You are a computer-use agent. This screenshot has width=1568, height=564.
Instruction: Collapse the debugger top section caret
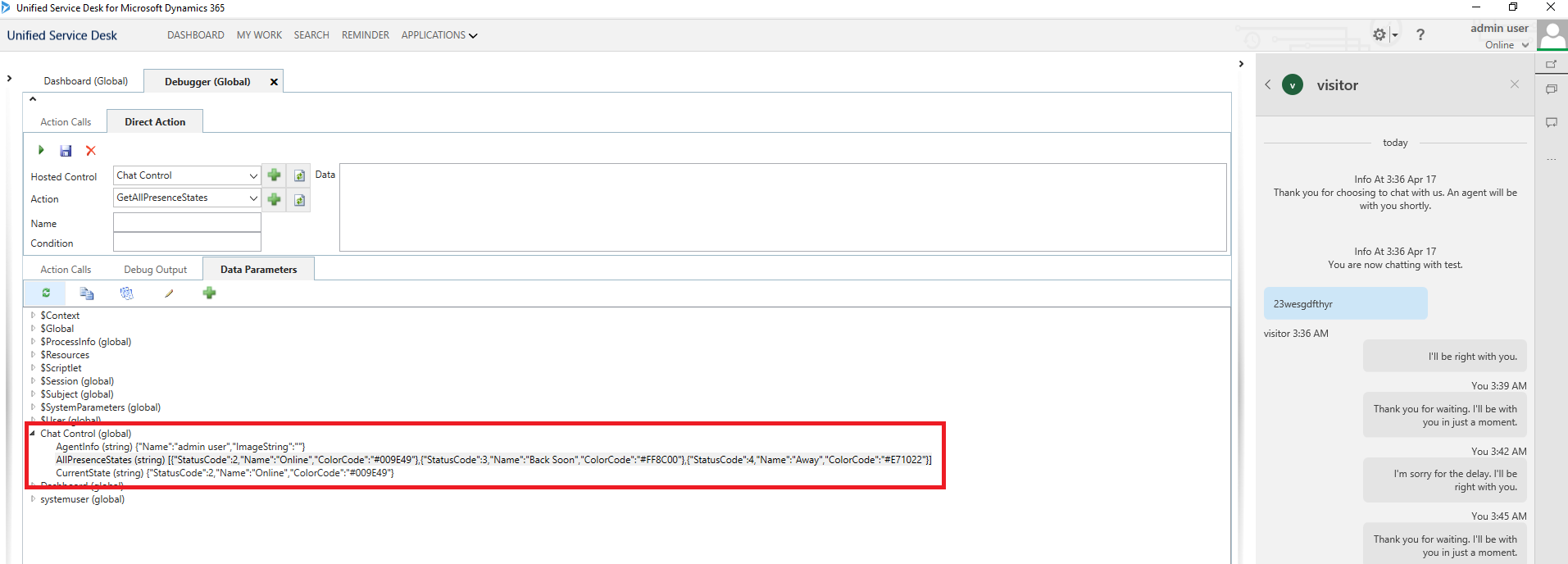coord(33,99)
